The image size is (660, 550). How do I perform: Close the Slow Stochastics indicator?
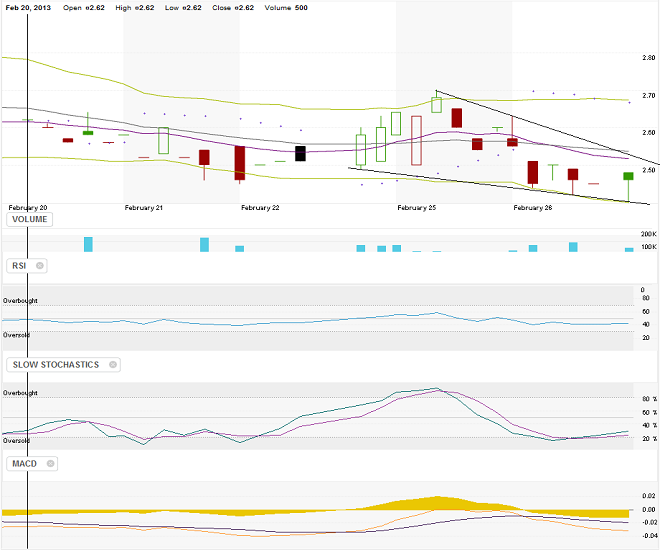click(x=111, y=365)
